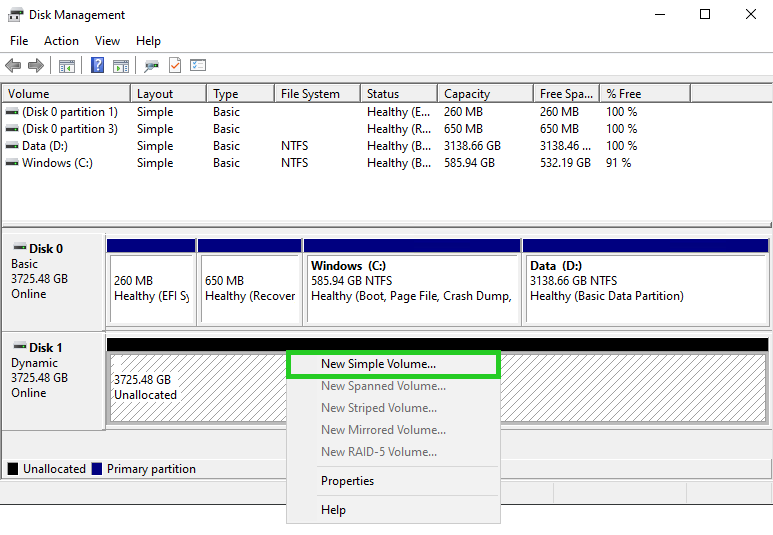Open the Action menu
773x535 pixels.
point(61,41)
